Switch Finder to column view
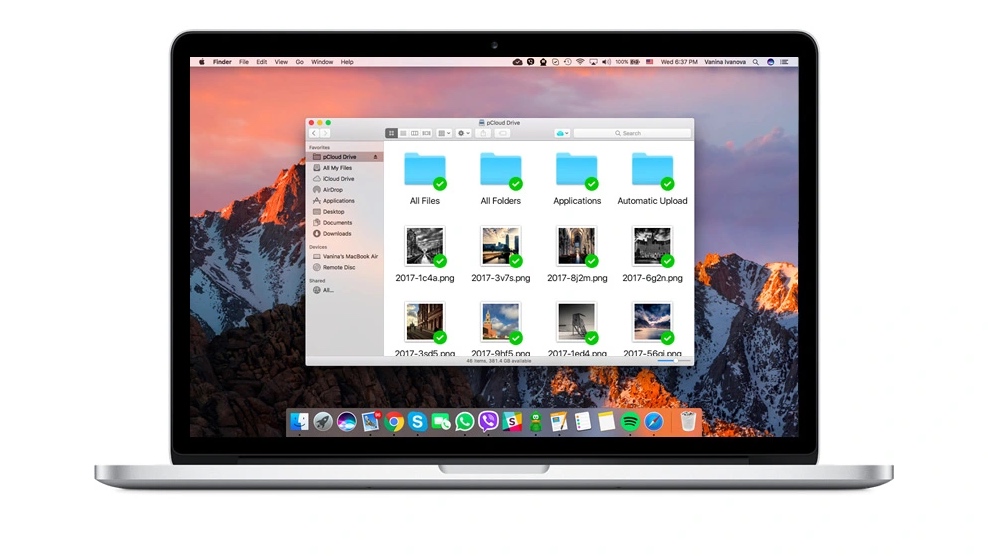This screenshot has width=988, height=556. coord(414,133)
